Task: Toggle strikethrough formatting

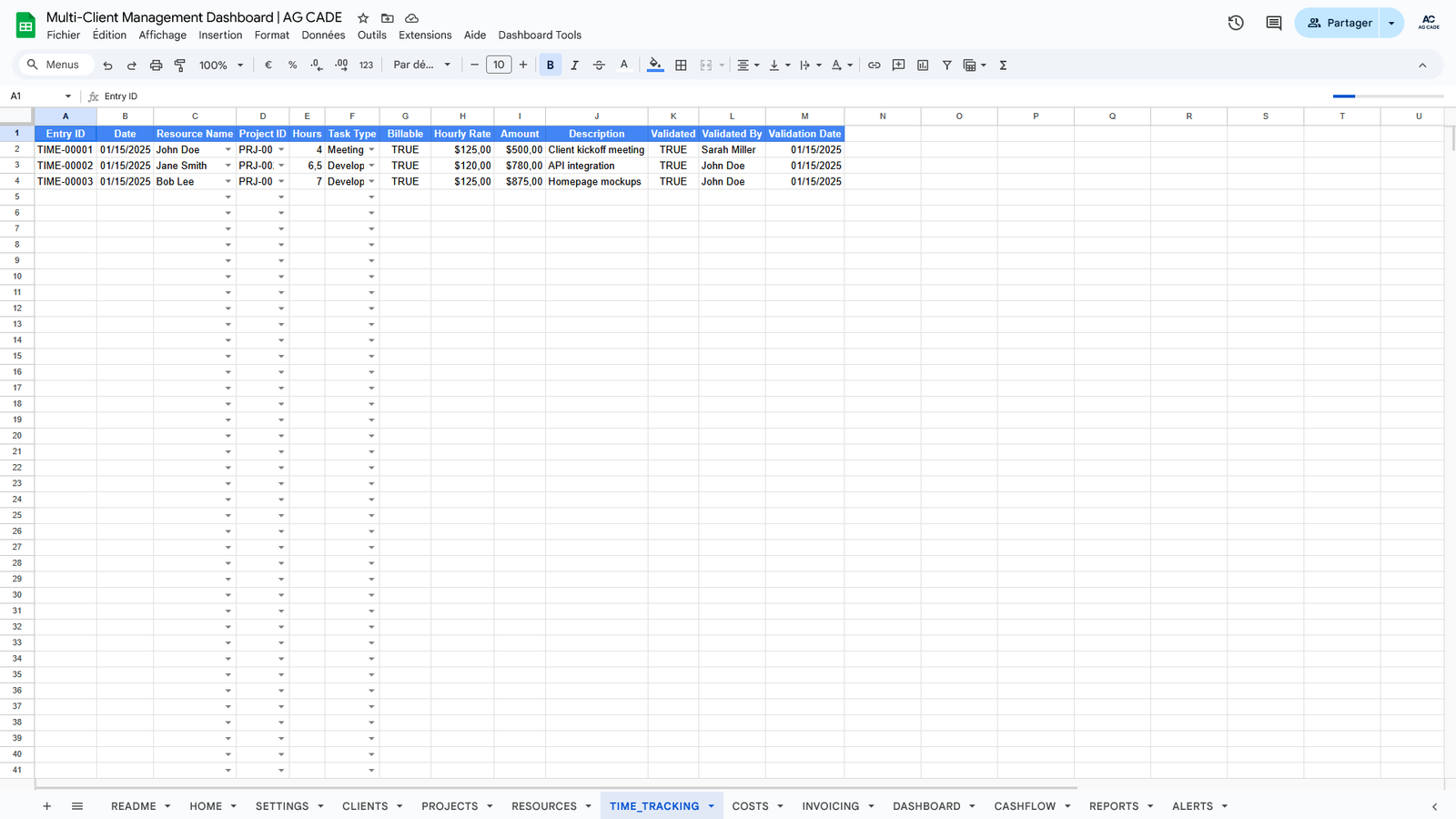Action: click(x=599, y=66)
